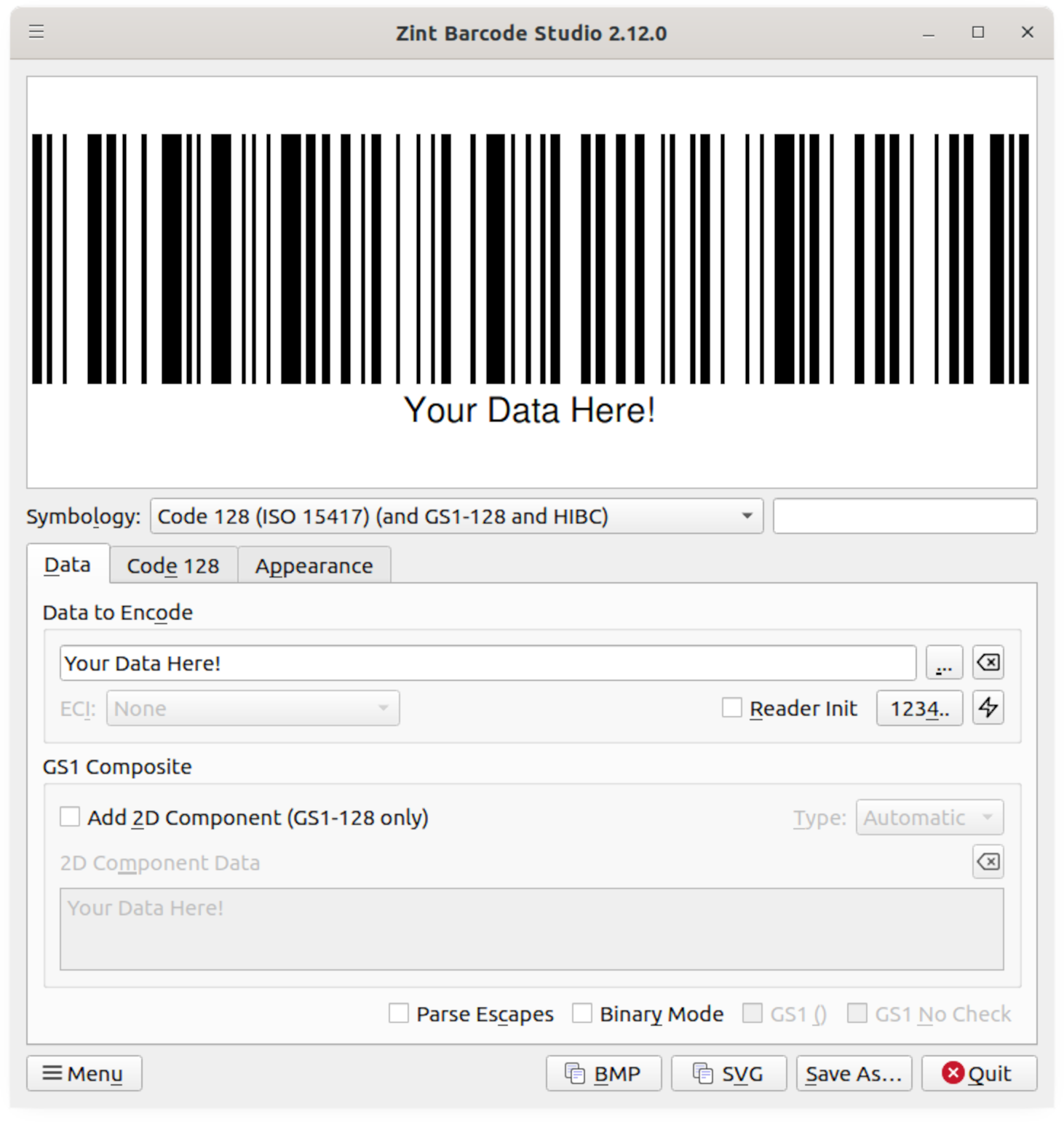Viewport: 1064px width, 1122px height.
Task: Open the Appearance tab
Action: [x=314, y=565]
